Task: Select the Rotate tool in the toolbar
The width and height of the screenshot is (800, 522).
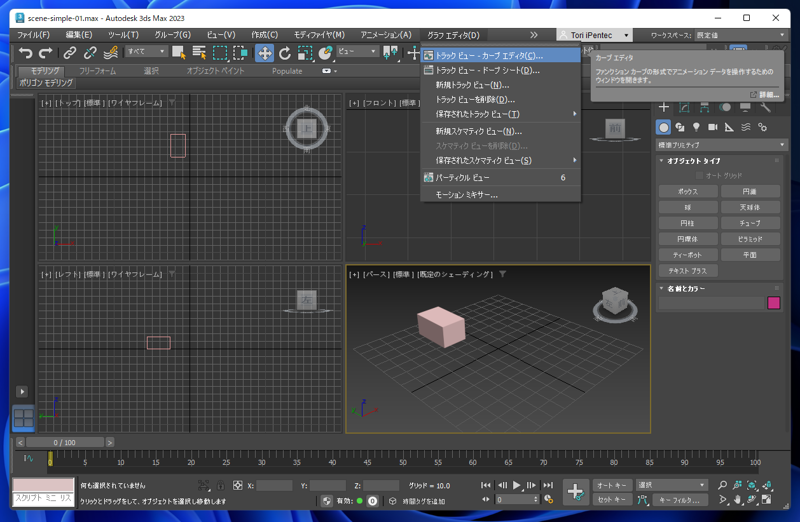Action: pos(285,53)
